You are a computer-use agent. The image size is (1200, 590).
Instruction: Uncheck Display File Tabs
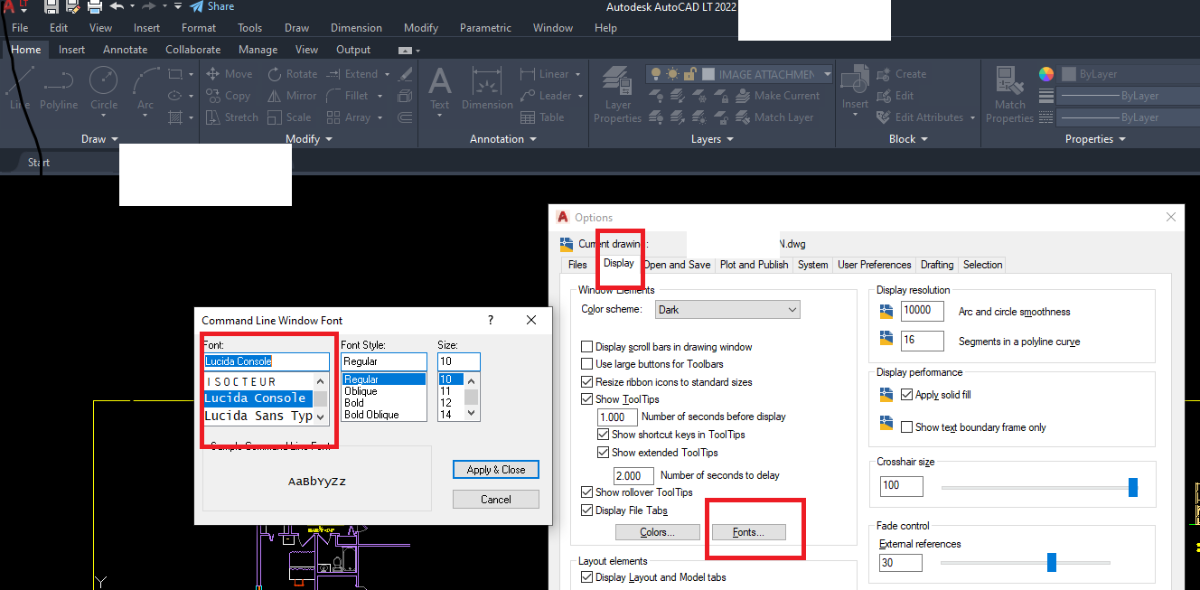(x=587, y=510)
